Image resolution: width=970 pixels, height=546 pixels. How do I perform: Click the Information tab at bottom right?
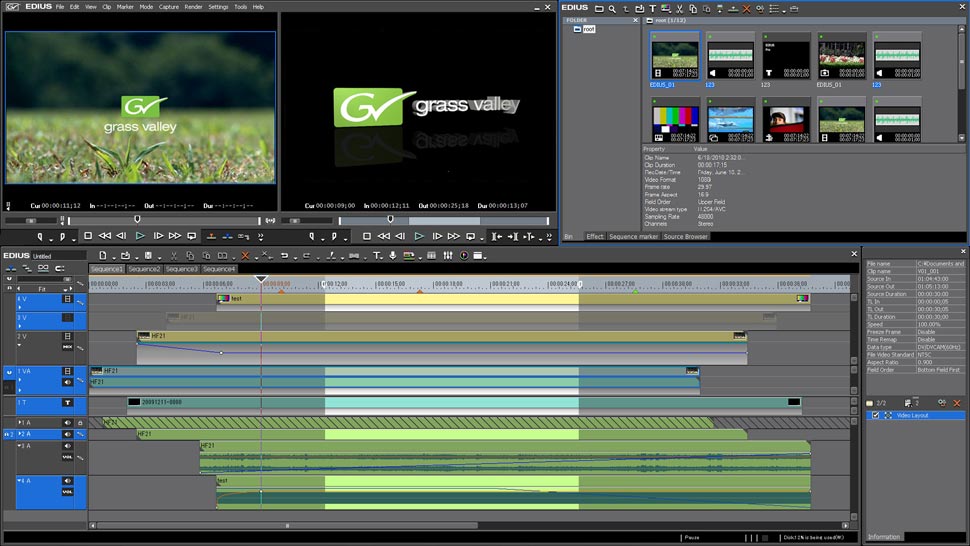pyautogui.click(x=883, y=537)
